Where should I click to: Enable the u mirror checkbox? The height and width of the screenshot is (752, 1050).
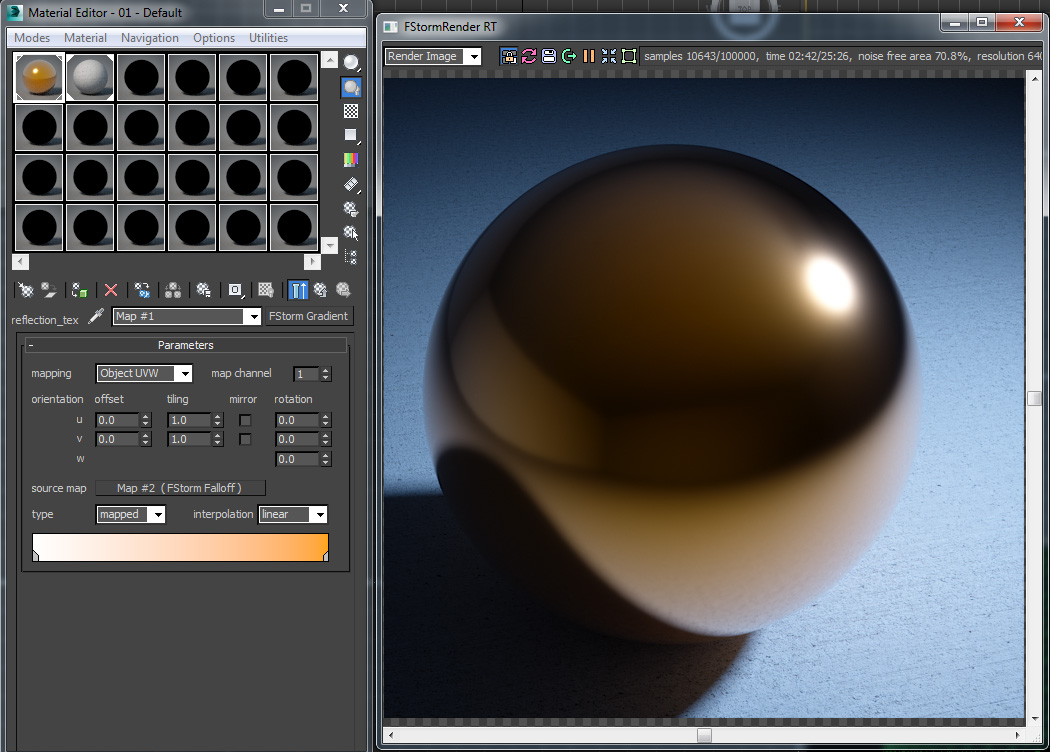coord(245,421)
